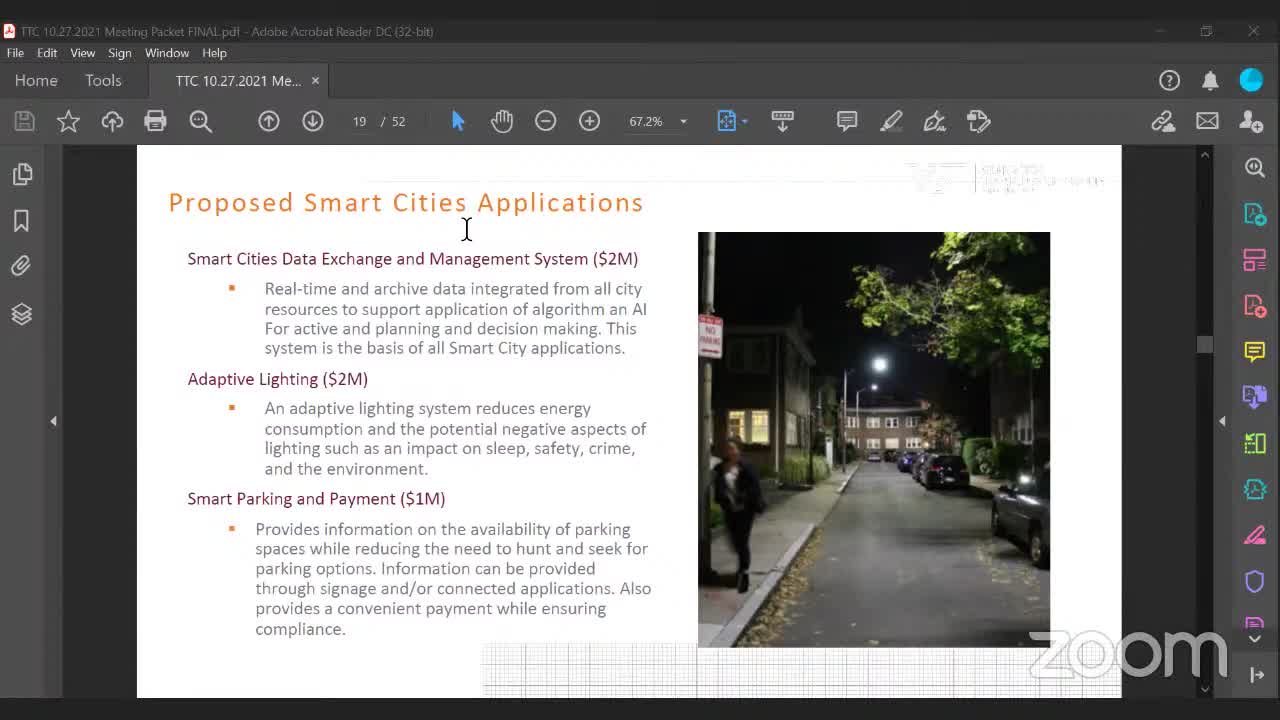Click the street at night photo
This screenshot has height=720, width=1280.
click(x=874, y=440)
